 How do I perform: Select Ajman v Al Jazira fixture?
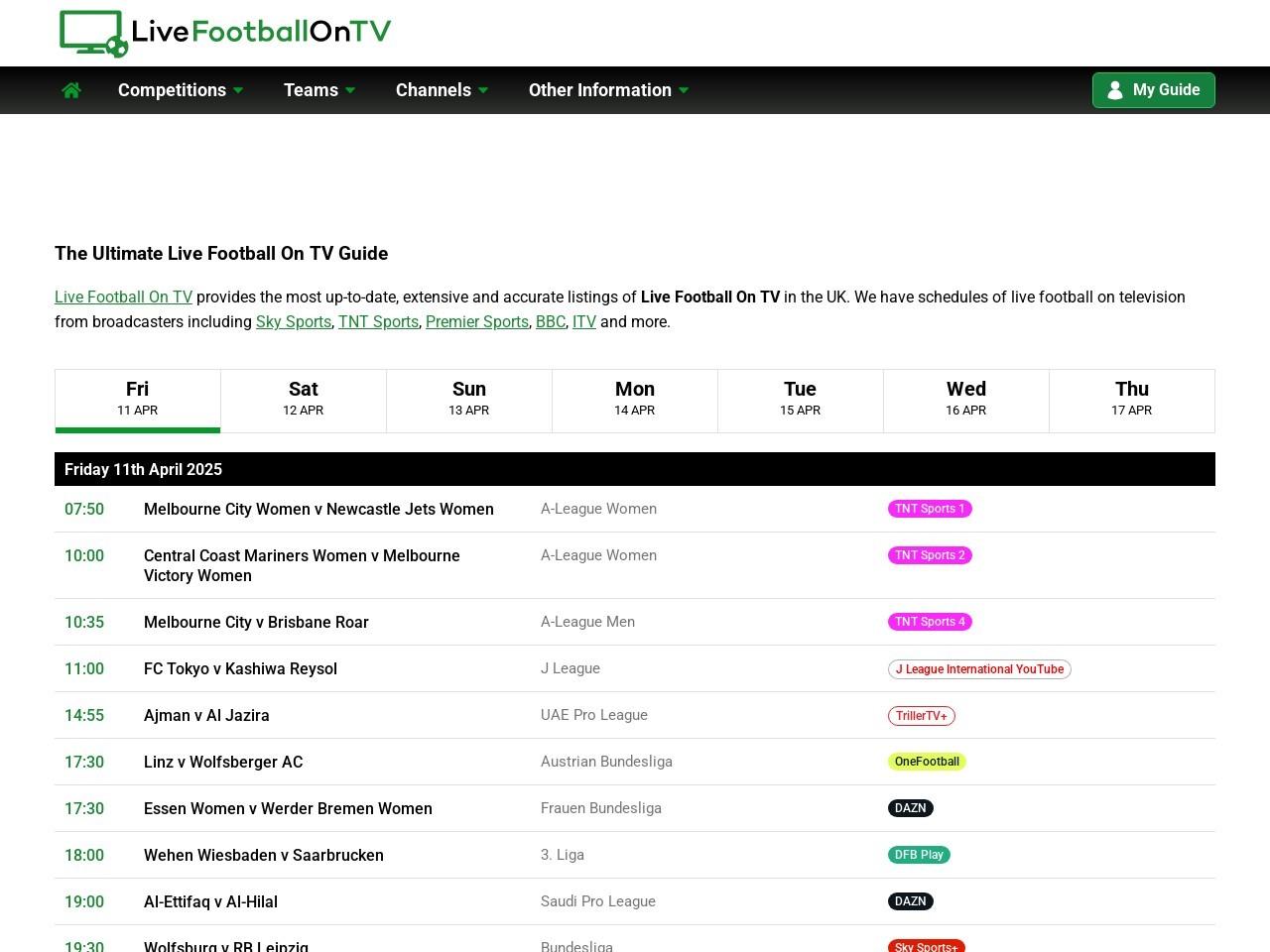(x=206, y=715)
